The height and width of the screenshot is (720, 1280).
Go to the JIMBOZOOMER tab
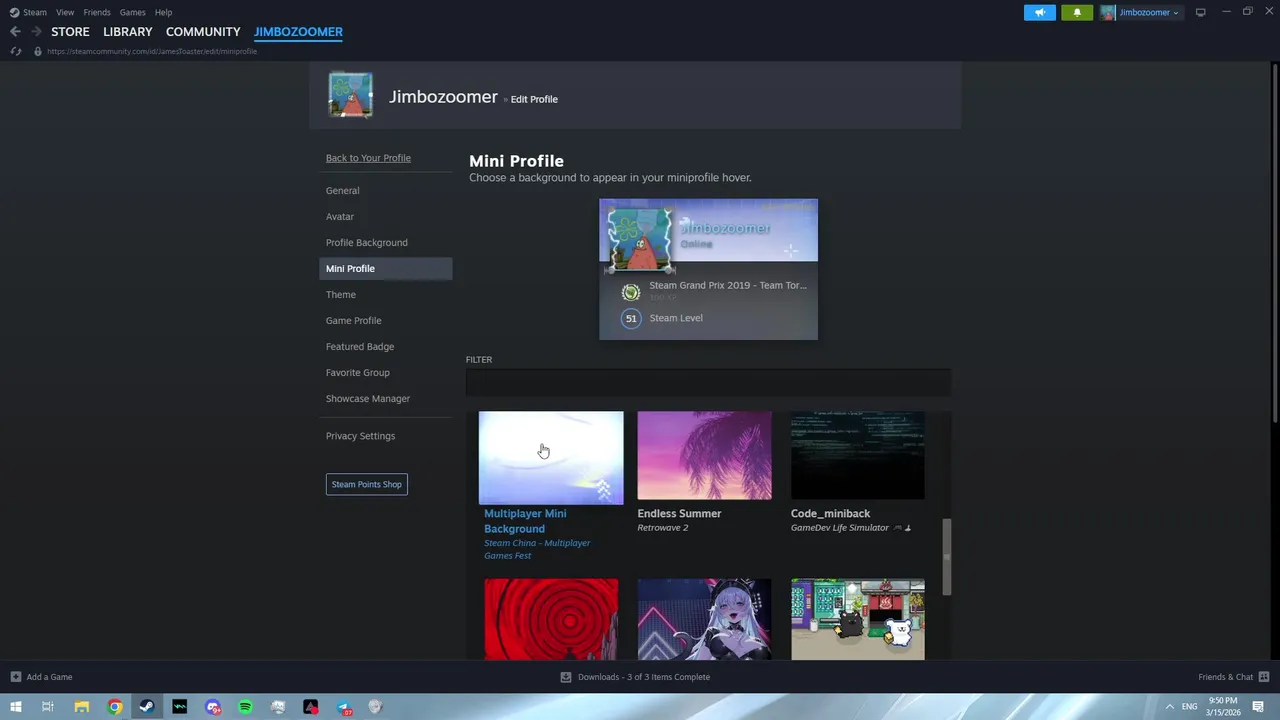[x=298, y=32]
